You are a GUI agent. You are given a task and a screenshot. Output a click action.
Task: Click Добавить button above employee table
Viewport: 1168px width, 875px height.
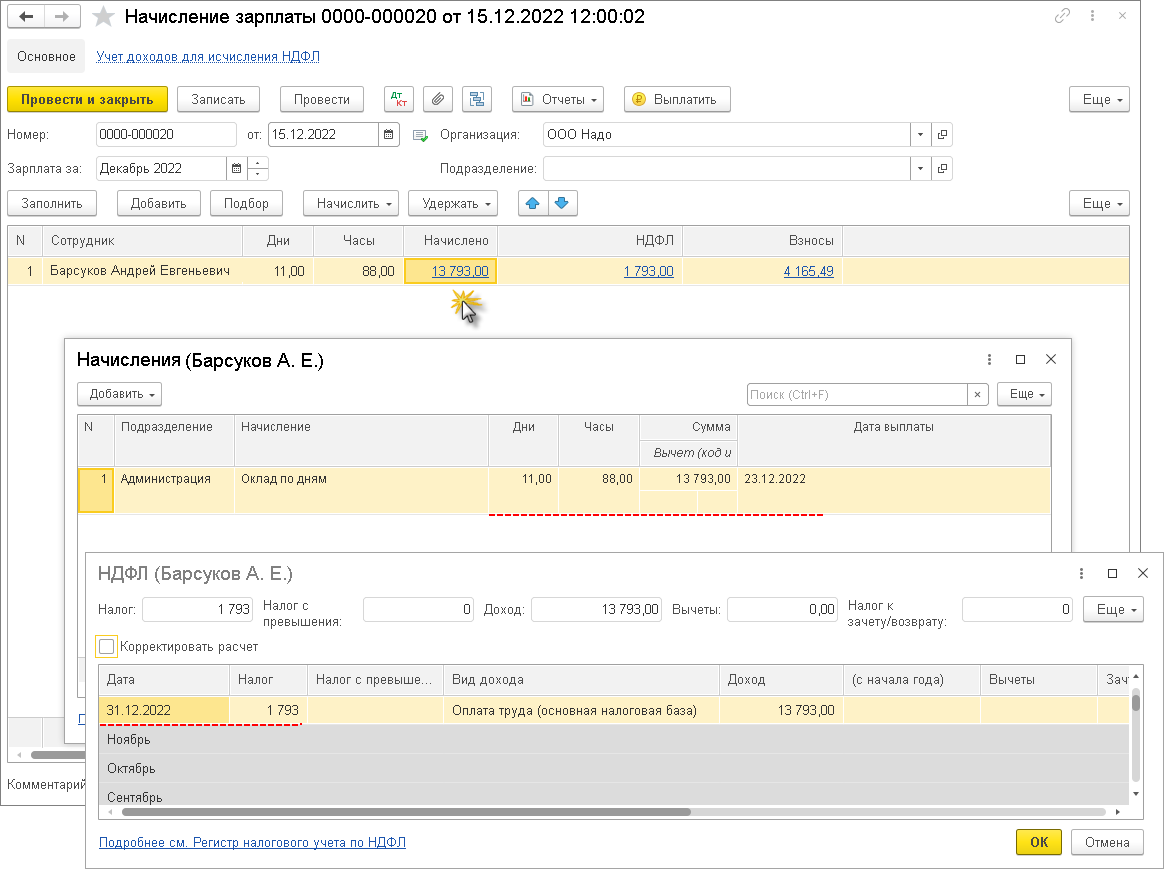[159, 203]
